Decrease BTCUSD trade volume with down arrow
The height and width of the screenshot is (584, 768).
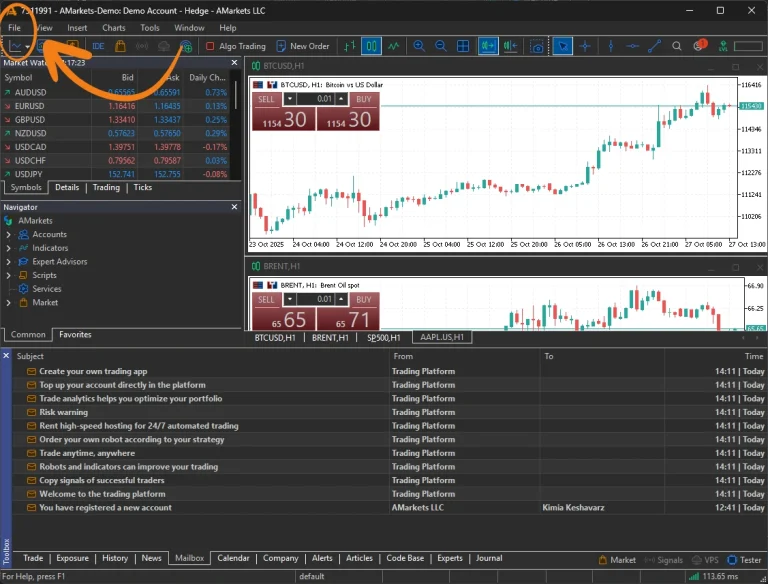click(x=290, y=99)
